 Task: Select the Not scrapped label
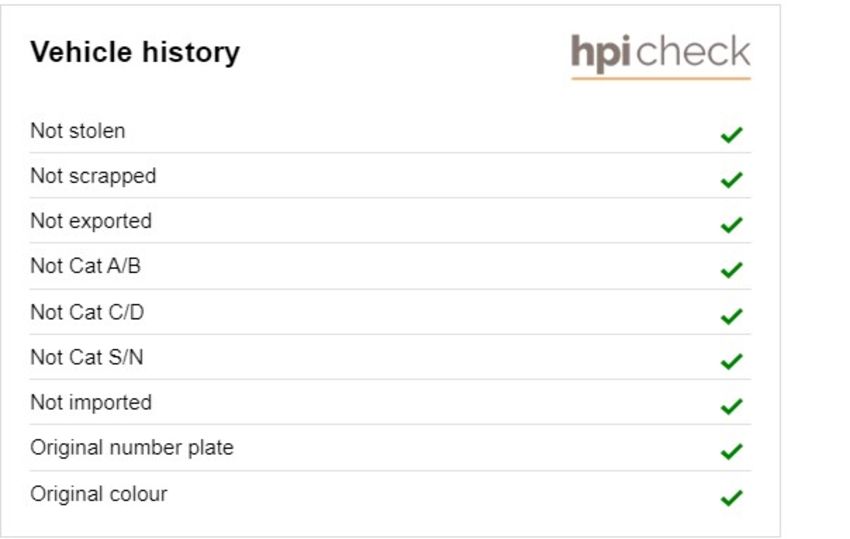pyautogui.click(x=93, y=177)
